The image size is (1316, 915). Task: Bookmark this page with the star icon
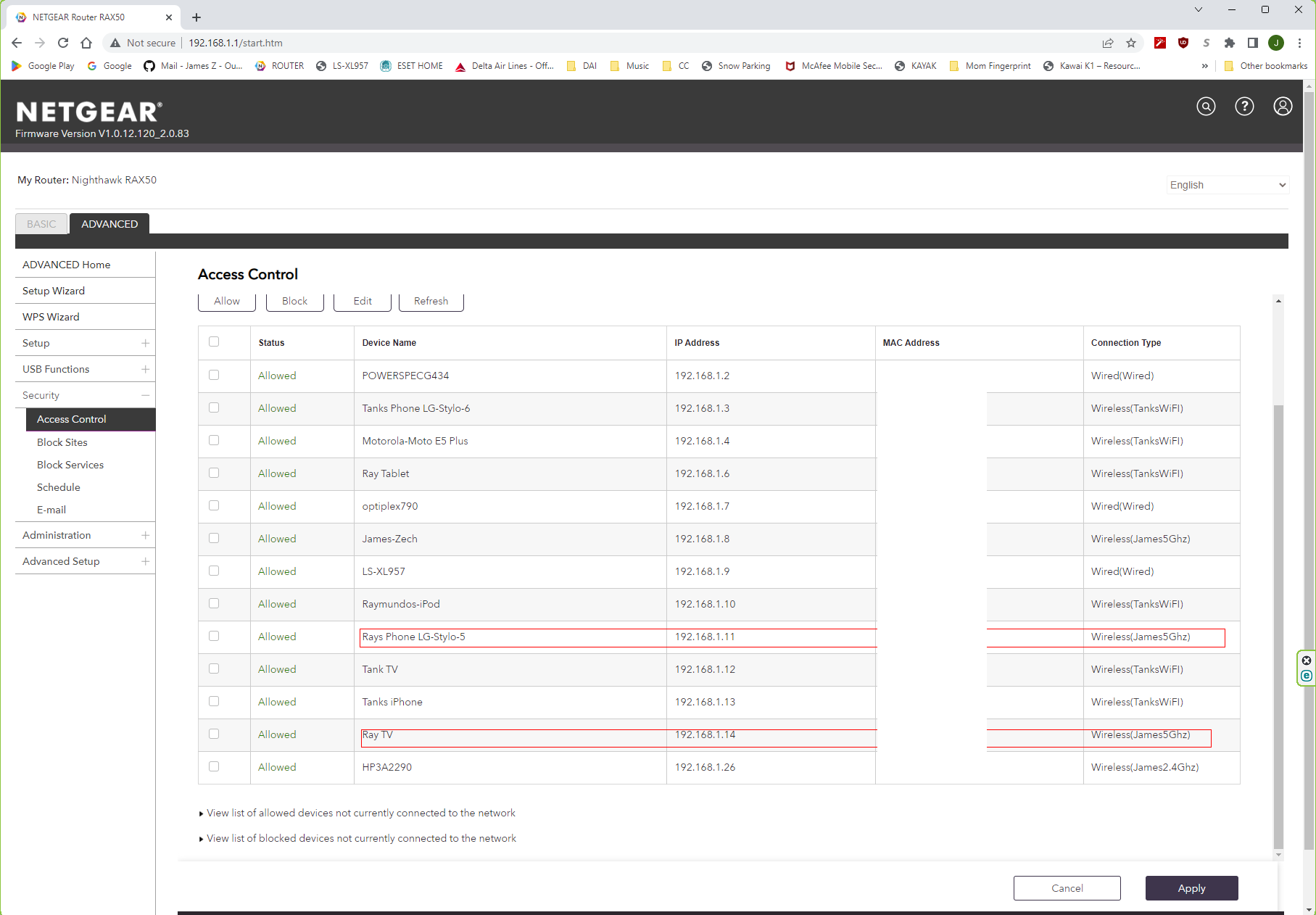(x=1131, y=43)
